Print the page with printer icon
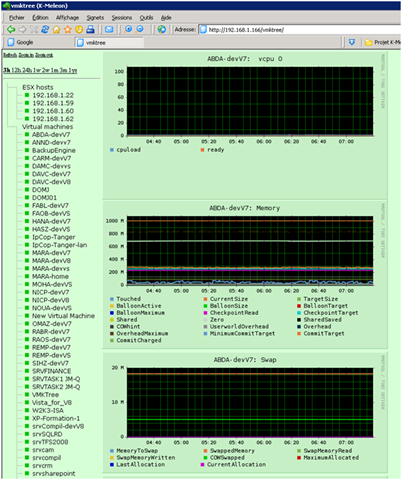 coord(90,30)
